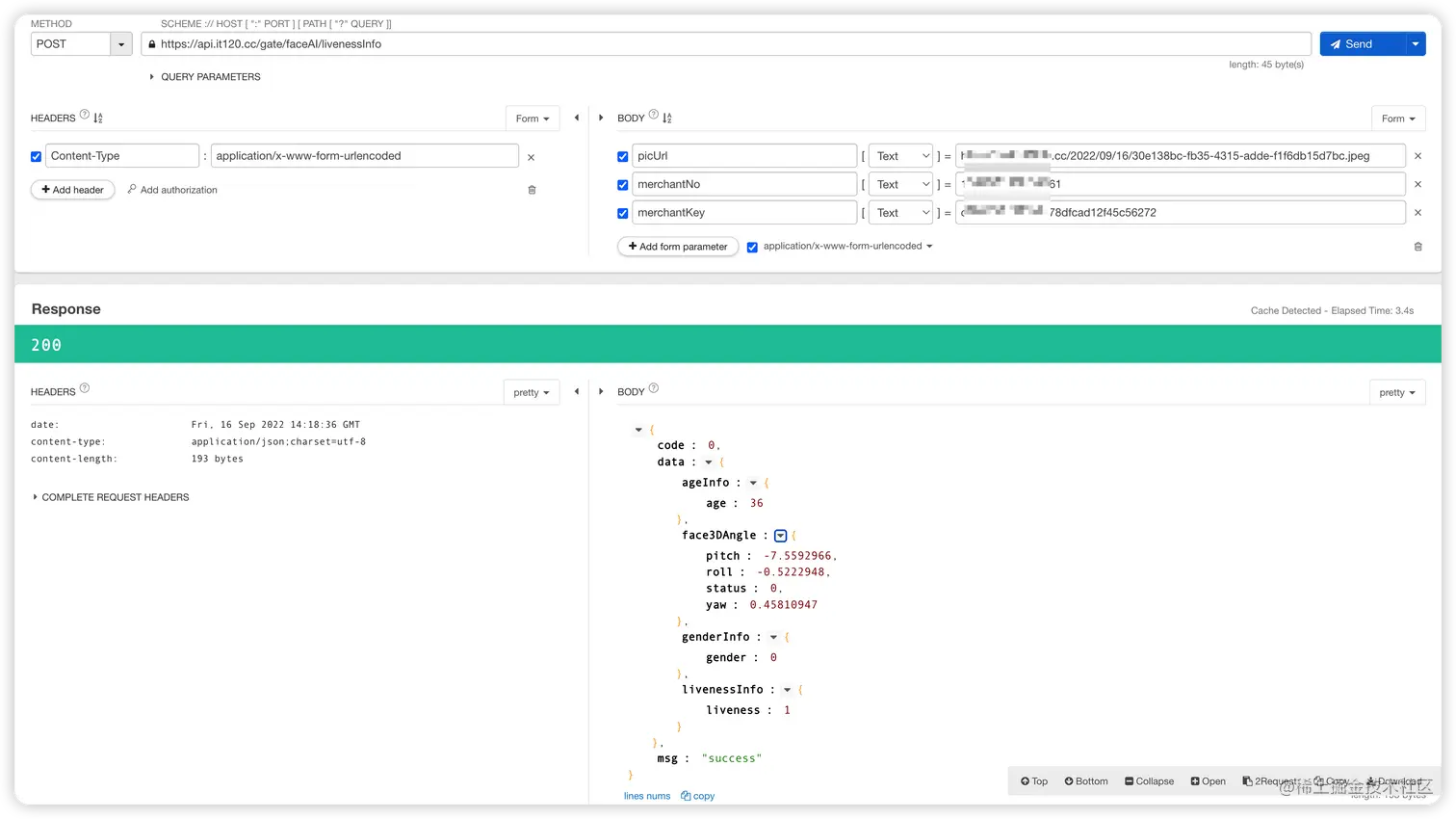Click the 2Request button
Viewport: 1456px width, 819px height.
[x=1271, y=781]
